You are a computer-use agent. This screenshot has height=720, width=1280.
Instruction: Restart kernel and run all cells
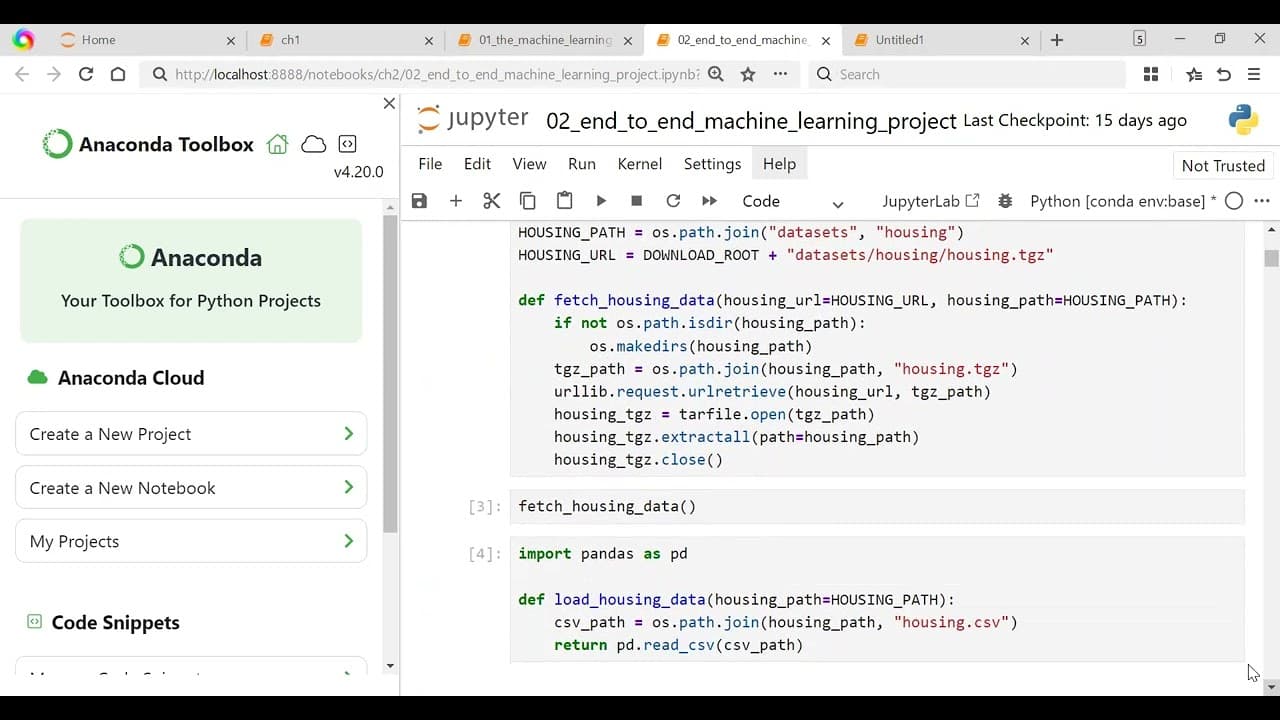pos(709,201)
